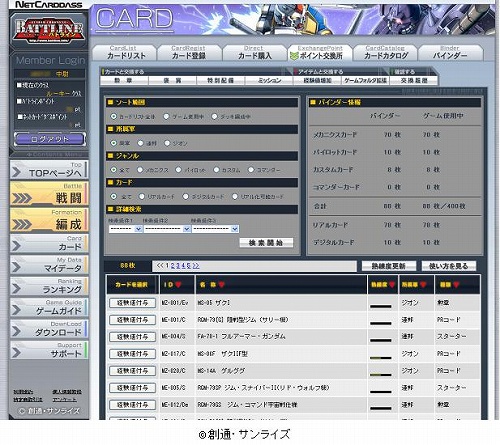Click the arrow icon on マイデータ
The image size is (500, 445).
click(x=16, y=267)
